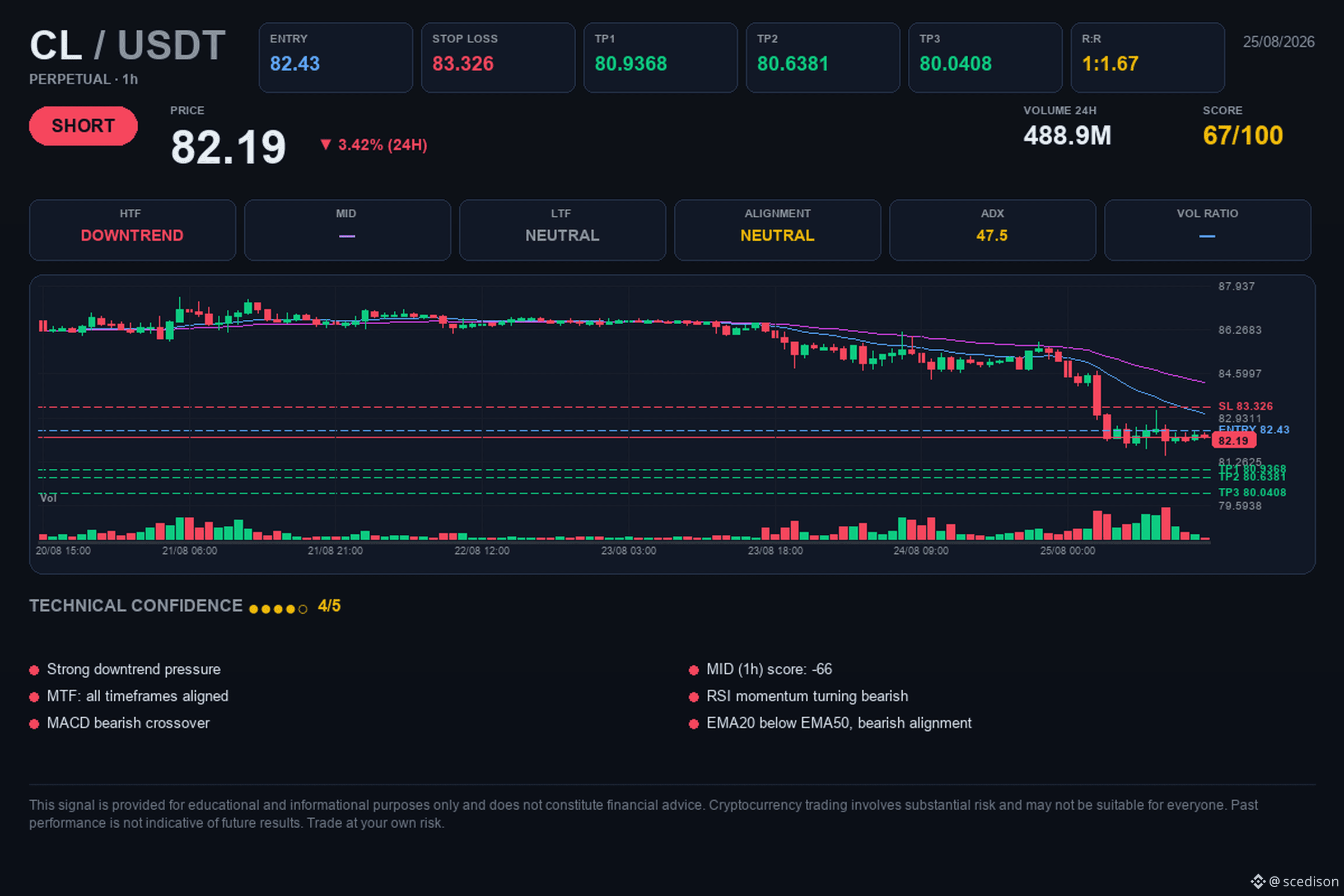Click the TP3 80.0408 chart line label
The width and height of the screenshot is (1344, 896).
[1252, 493]
